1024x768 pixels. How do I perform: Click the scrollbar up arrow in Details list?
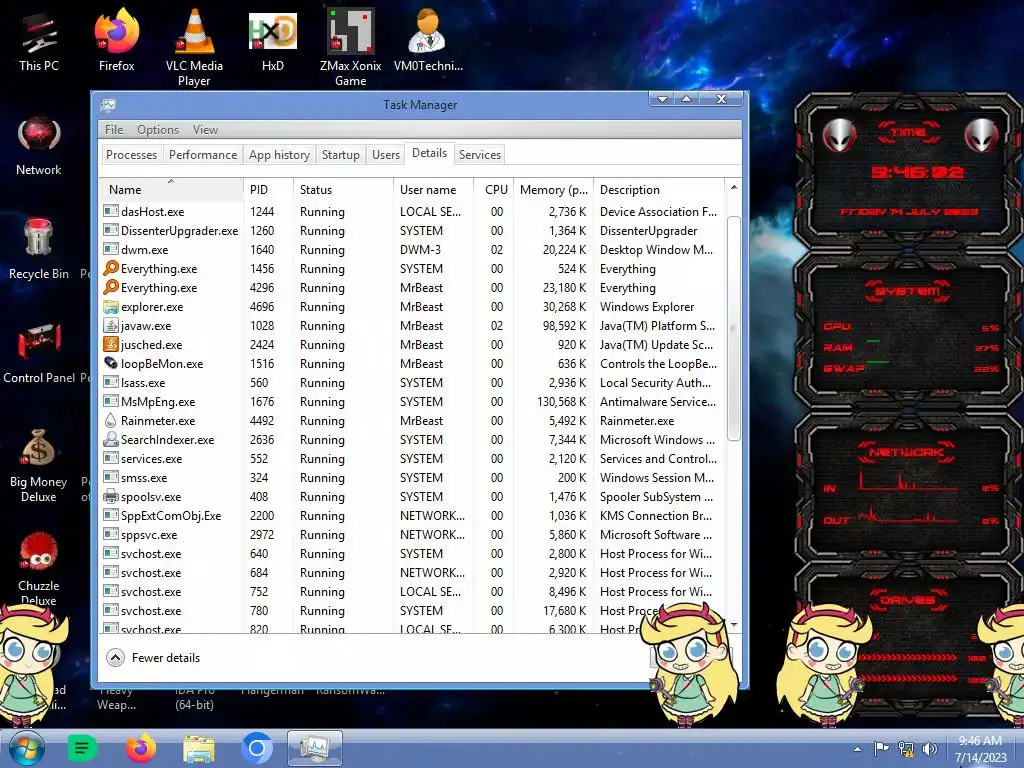coord(733,187)
